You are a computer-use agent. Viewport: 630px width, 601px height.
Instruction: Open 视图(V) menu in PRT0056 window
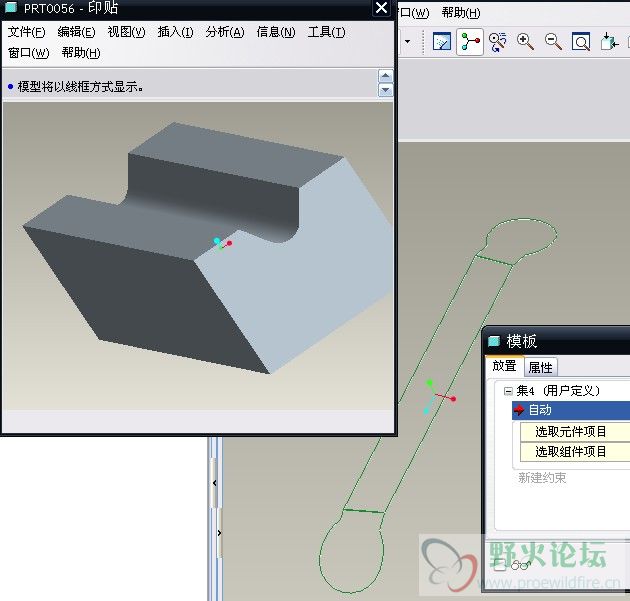126,32
